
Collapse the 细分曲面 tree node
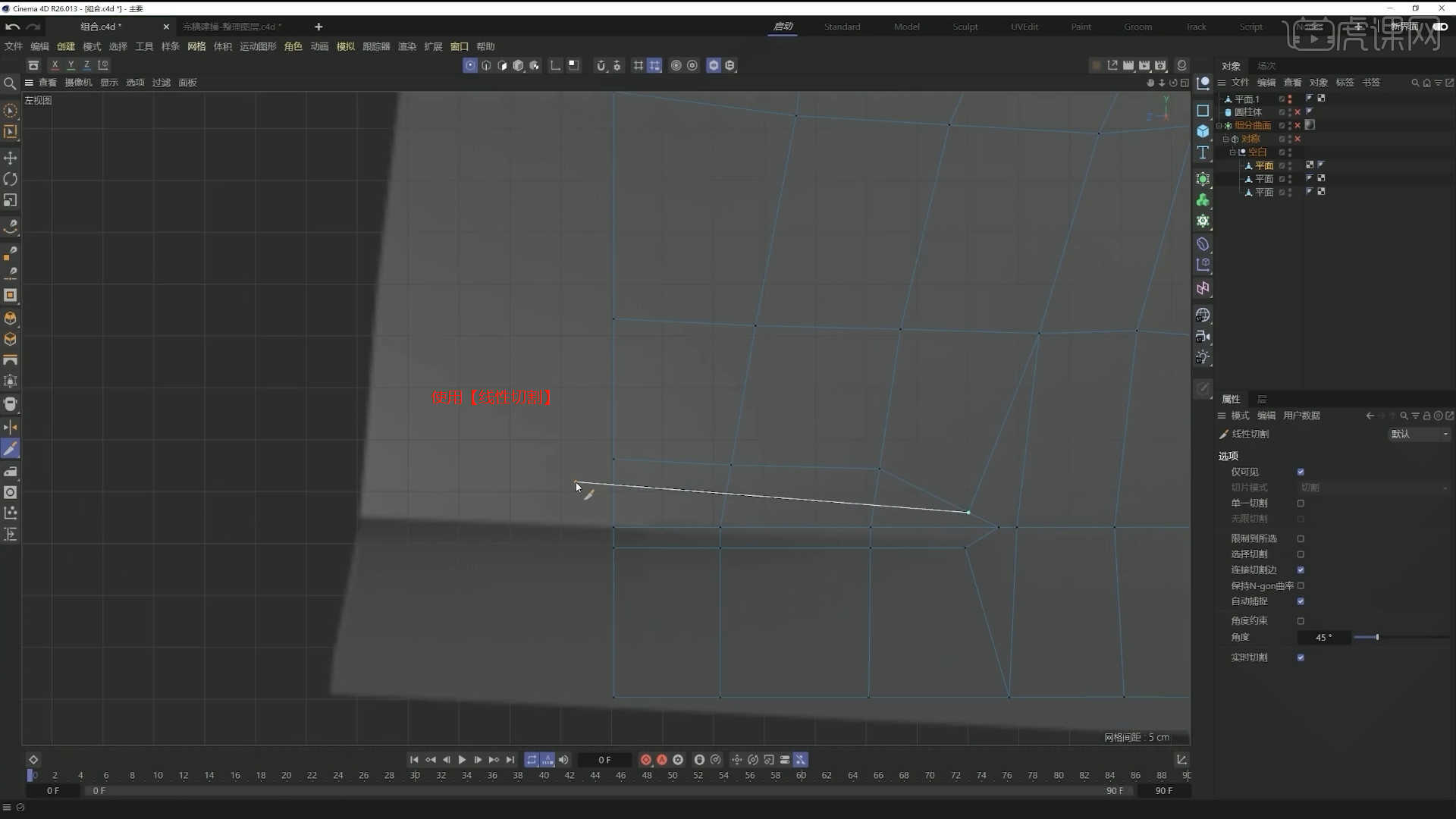1219,126
